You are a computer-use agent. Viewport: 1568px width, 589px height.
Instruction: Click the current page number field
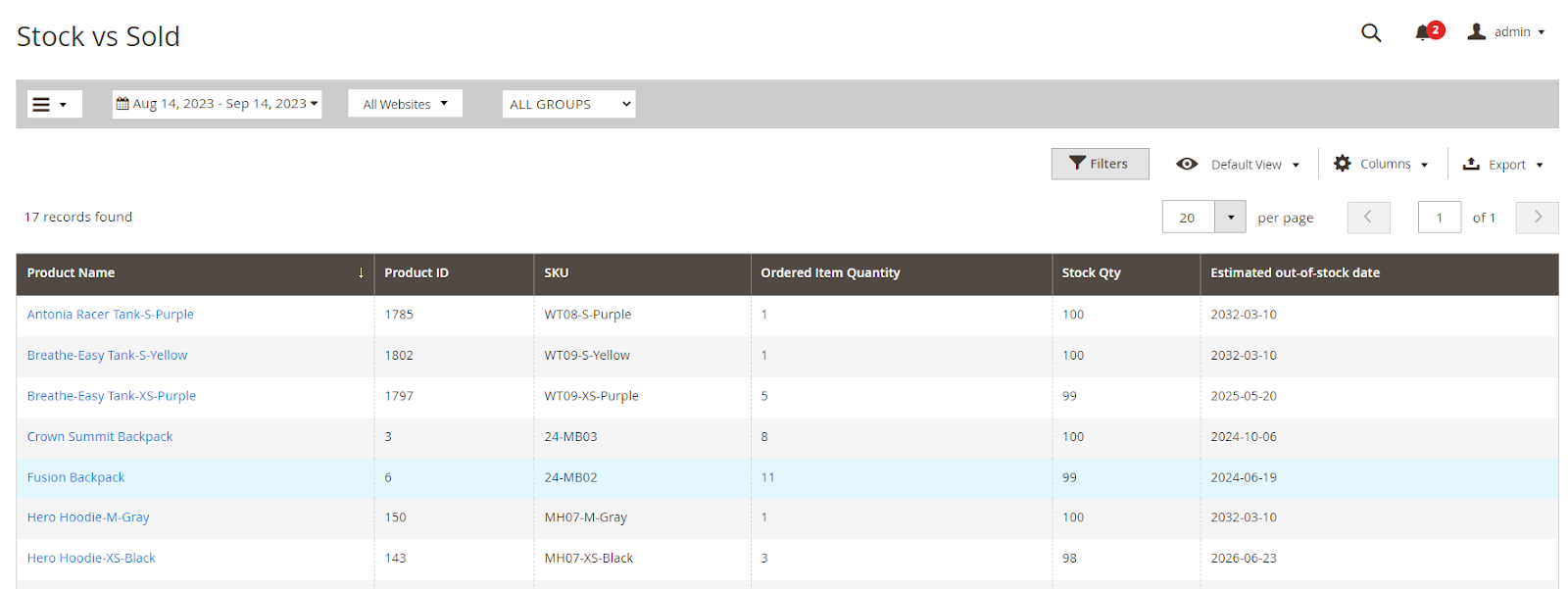[1439, 218]
